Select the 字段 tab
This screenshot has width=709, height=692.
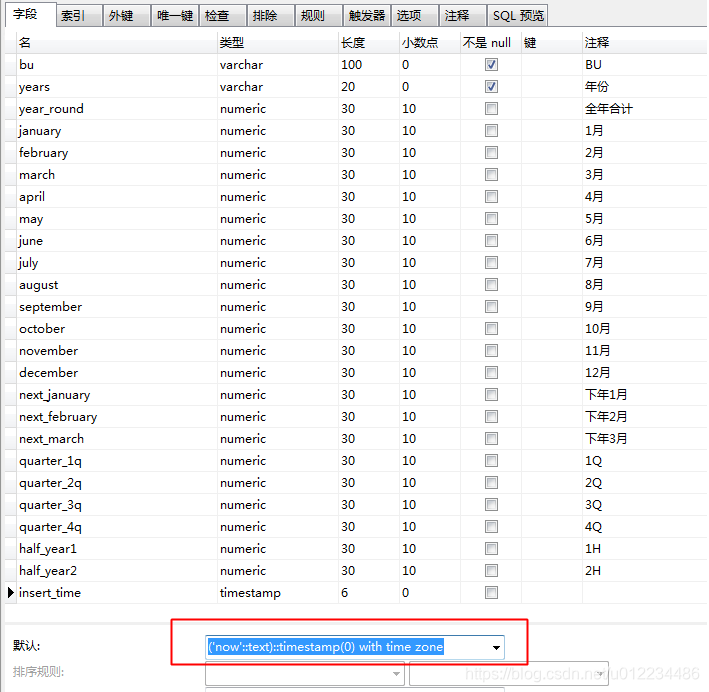click(x=30, y=15)
